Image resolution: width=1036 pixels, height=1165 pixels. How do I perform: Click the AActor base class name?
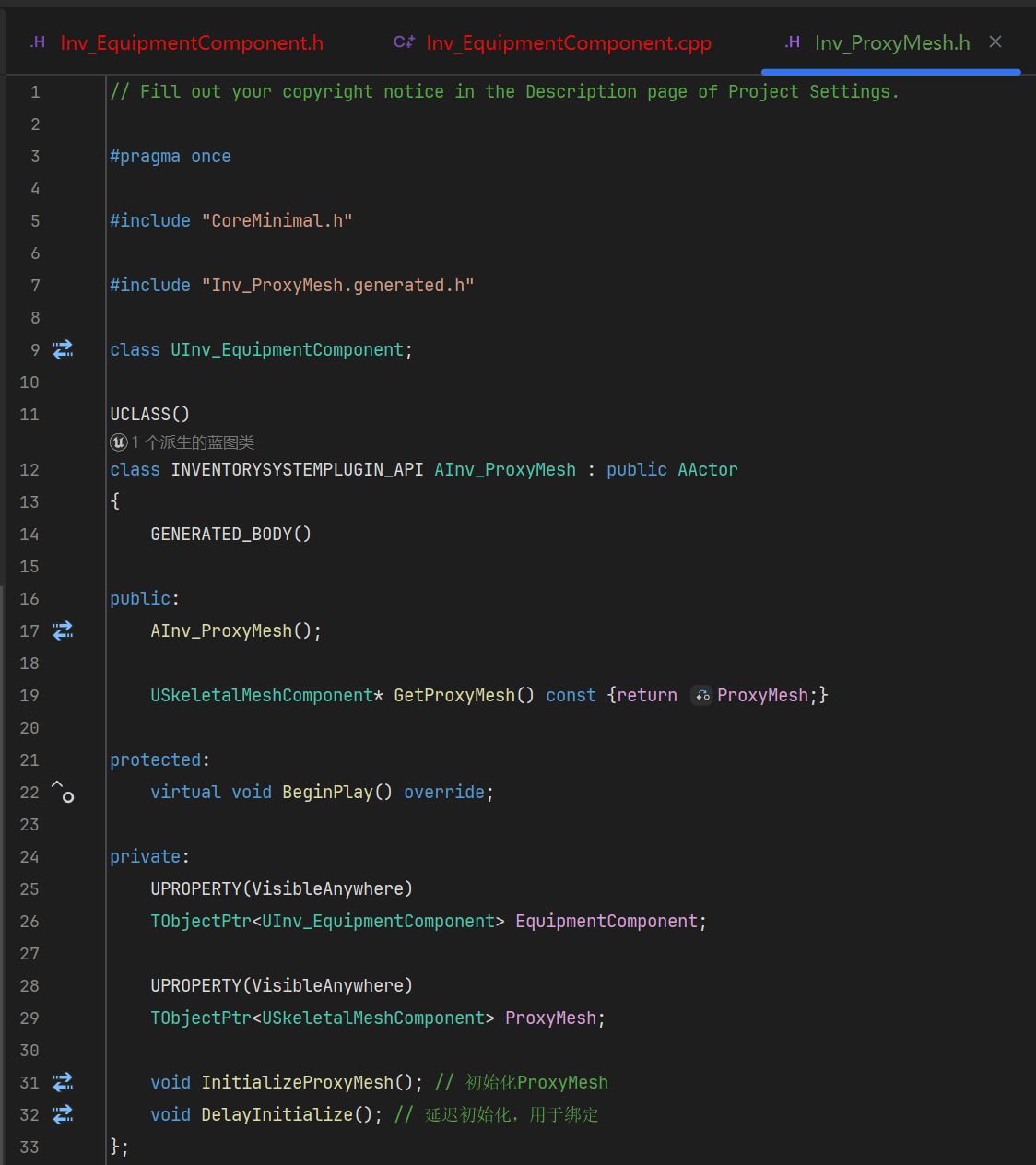pos(708,470)
